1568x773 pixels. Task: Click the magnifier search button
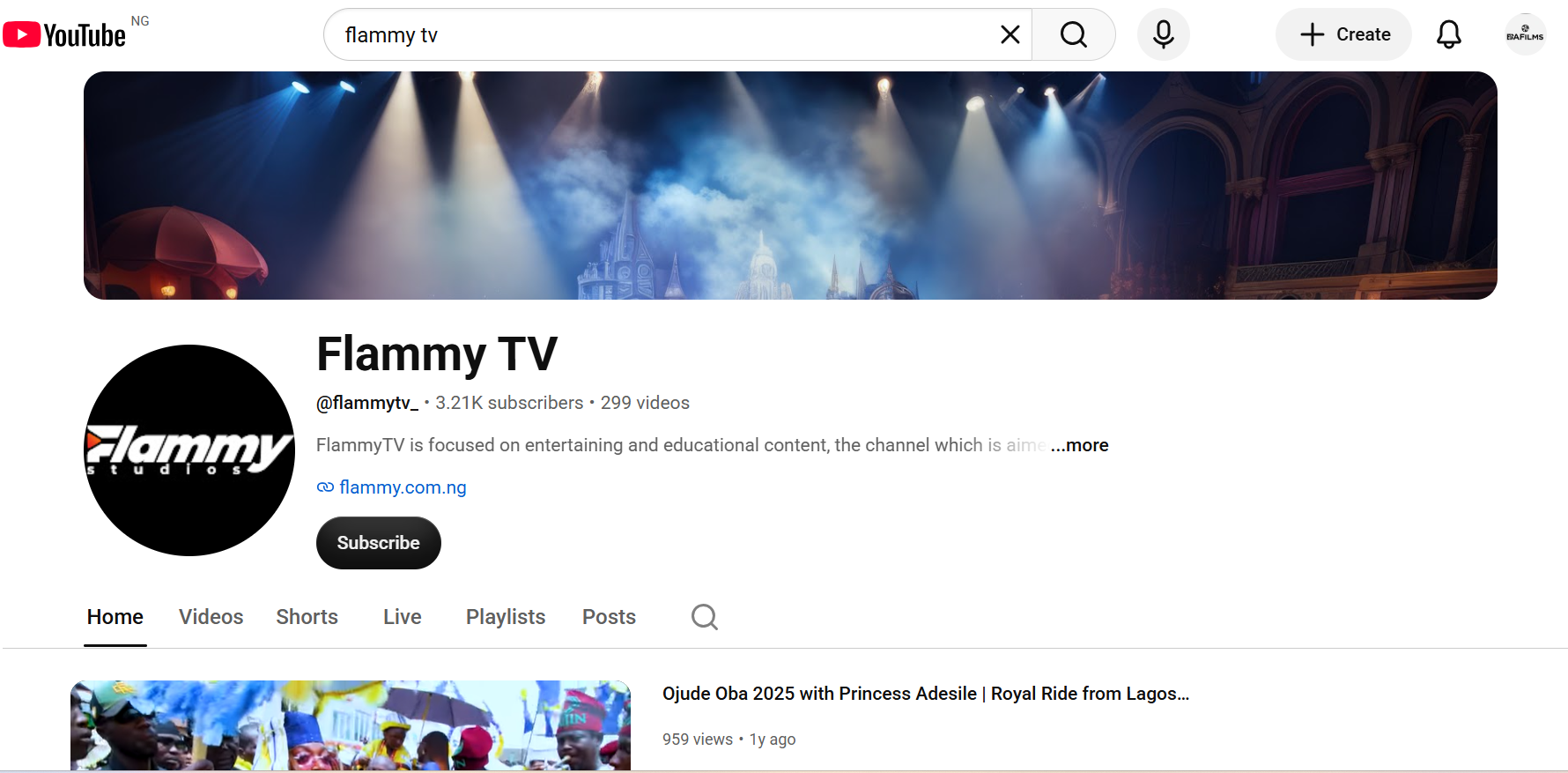click(x=1073, y=34)
